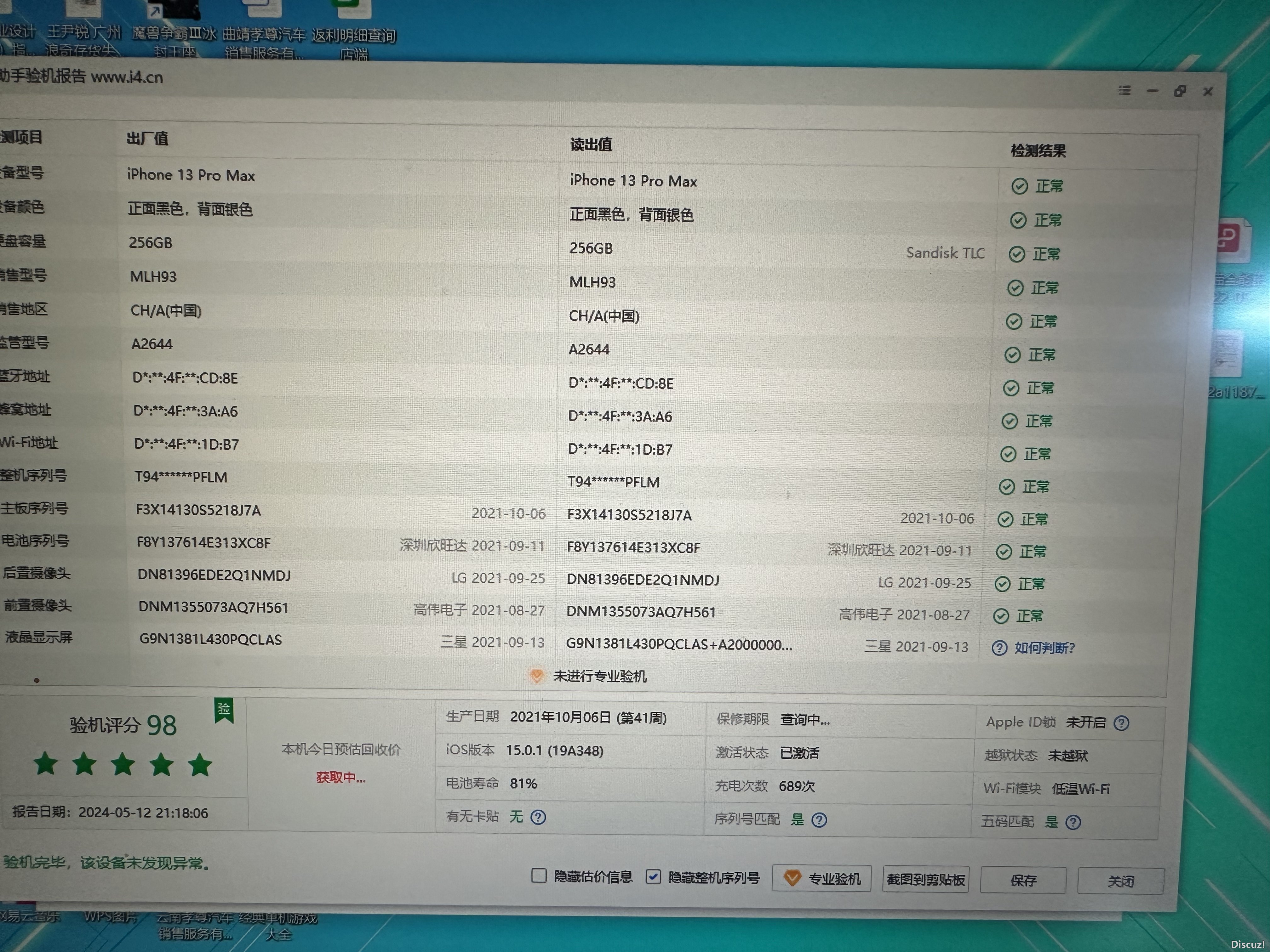Click check icon in MLH93 row
1270x952 pixels.
coord(1016,288)
